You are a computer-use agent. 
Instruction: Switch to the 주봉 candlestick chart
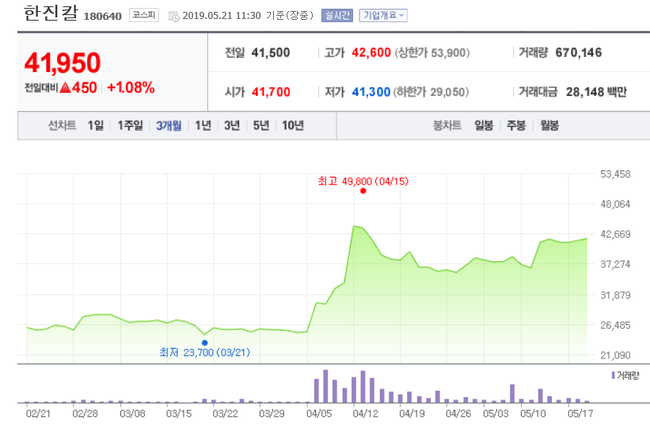click(516, 125)
